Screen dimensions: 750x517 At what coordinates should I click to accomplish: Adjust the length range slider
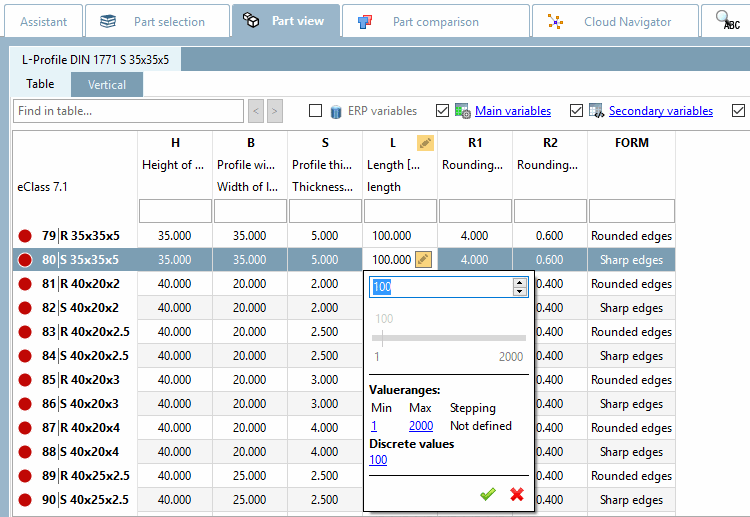(x=384, y=339)
